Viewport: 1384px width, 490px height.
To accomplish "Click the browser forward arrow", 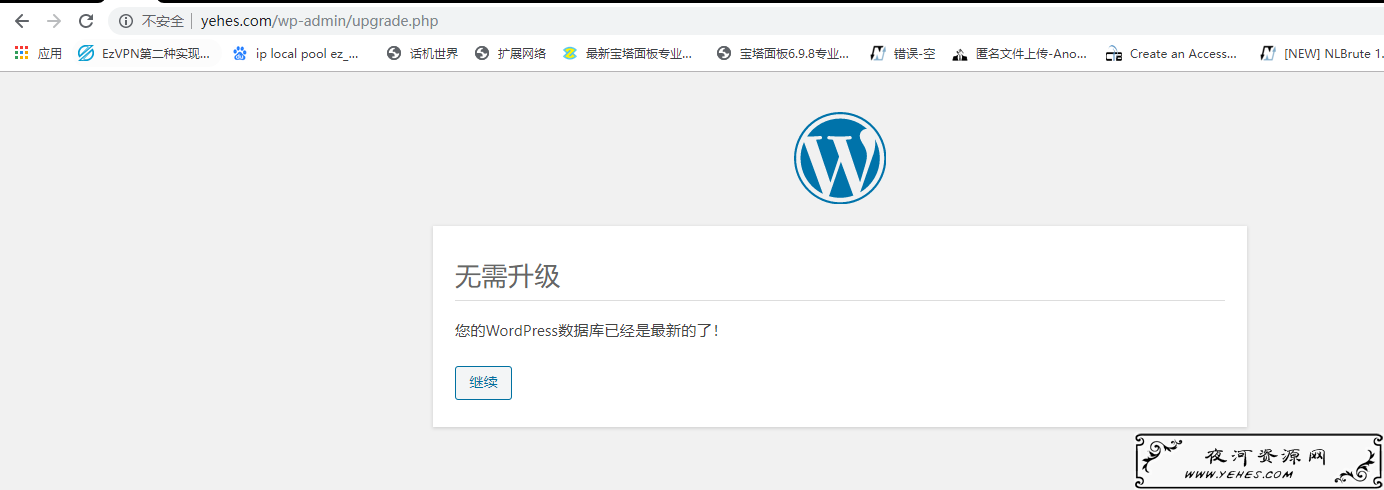I will 53,21.
